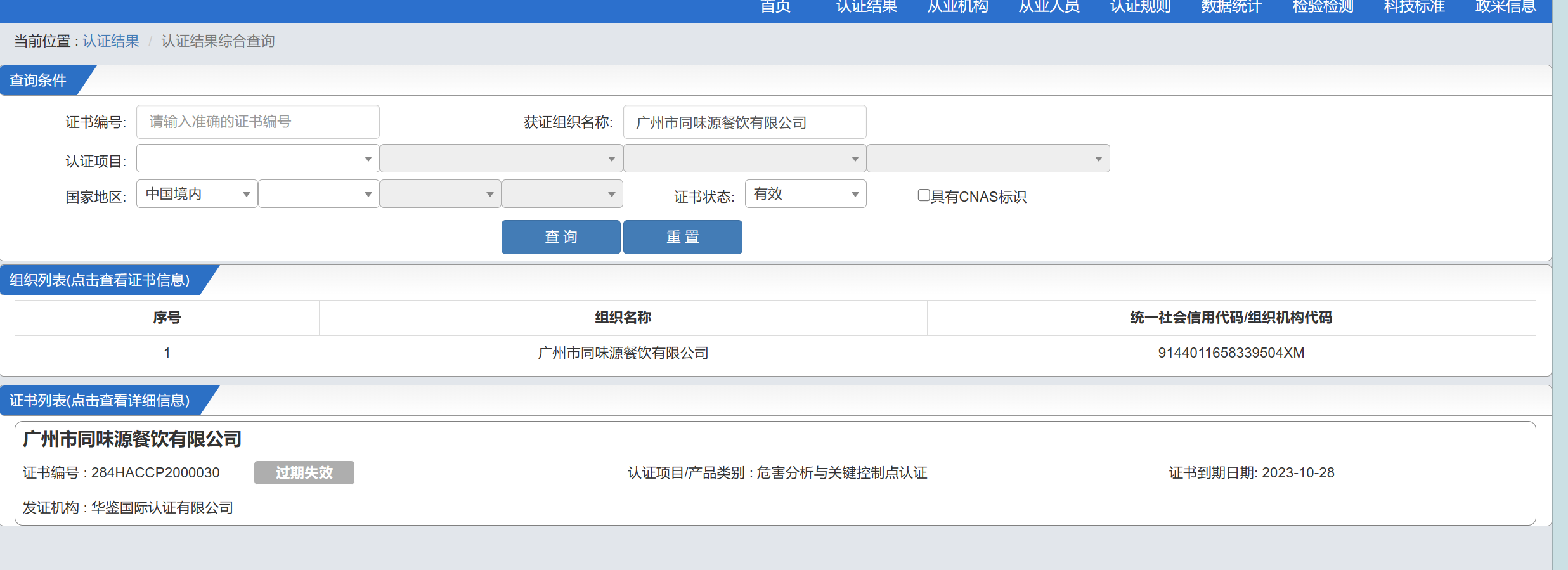
Task: Follow the 认证结果 breadcrumb link
Action: 111,41
